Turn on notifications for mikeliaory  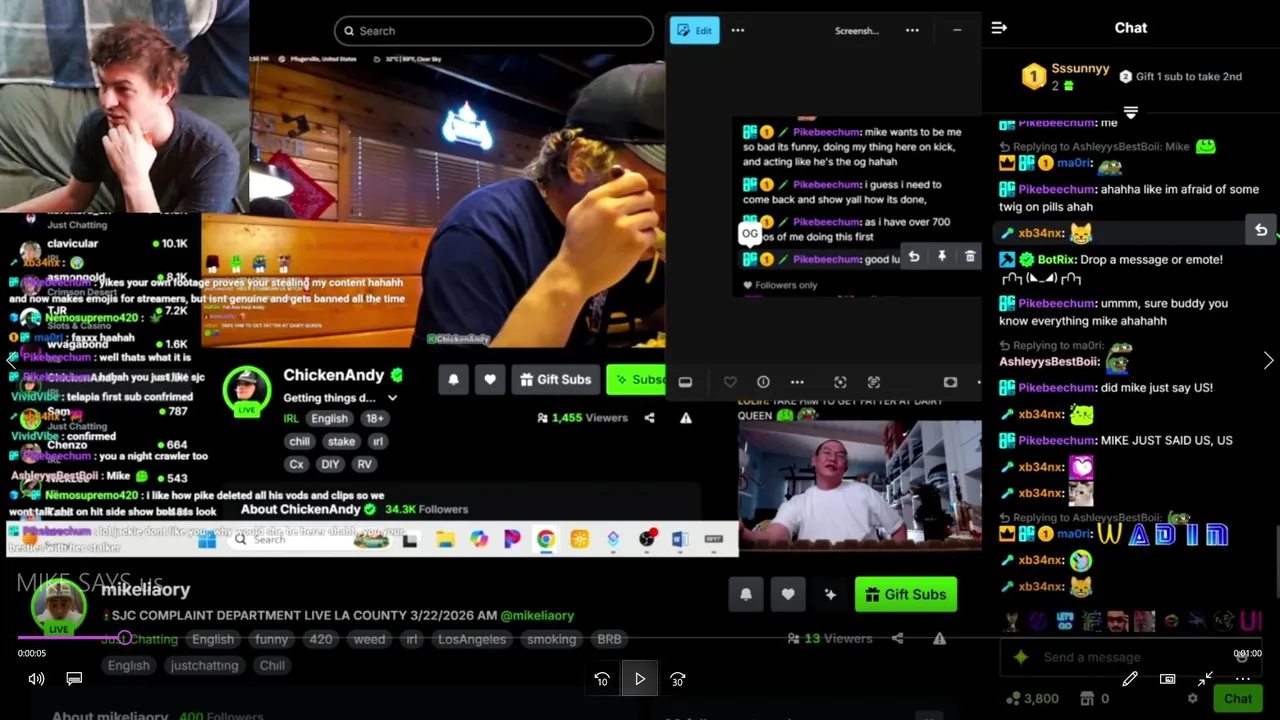coord(746,594)
